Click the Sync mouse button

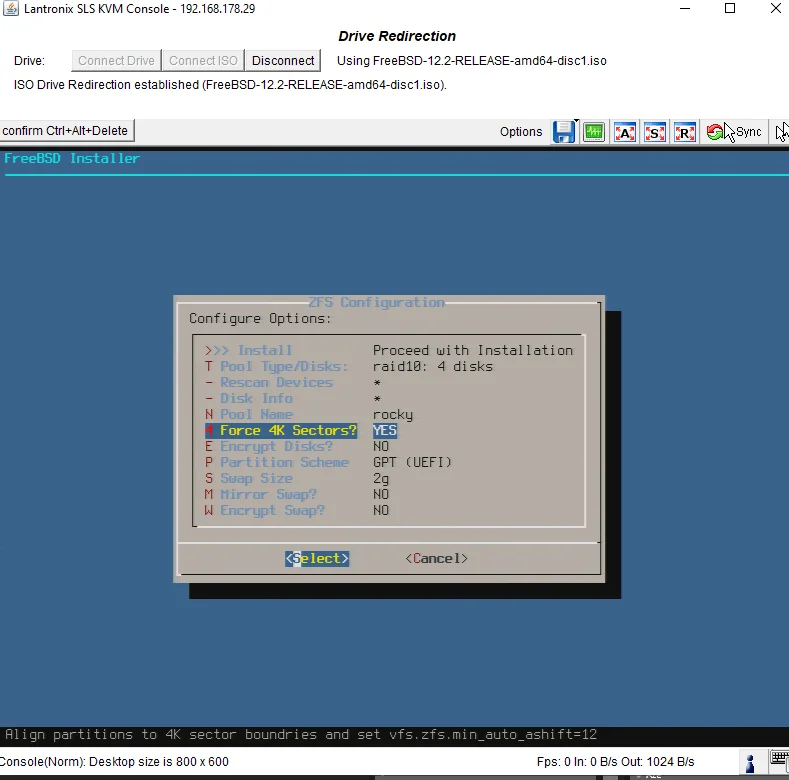coord(734,132)
